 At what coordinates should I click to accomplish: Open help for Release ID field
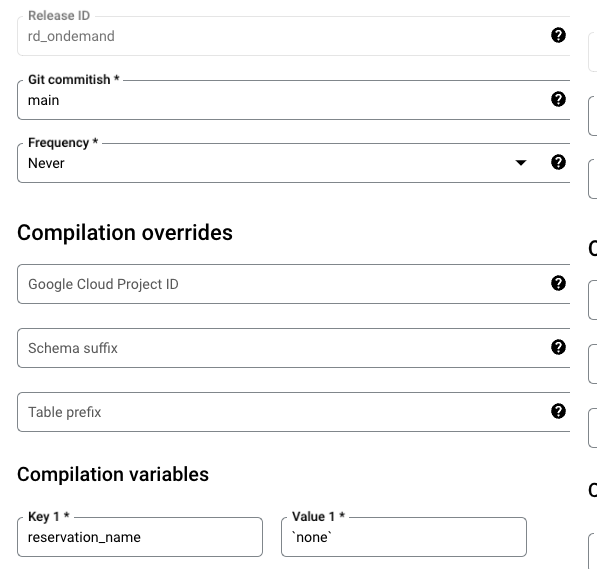pos(558,35)
